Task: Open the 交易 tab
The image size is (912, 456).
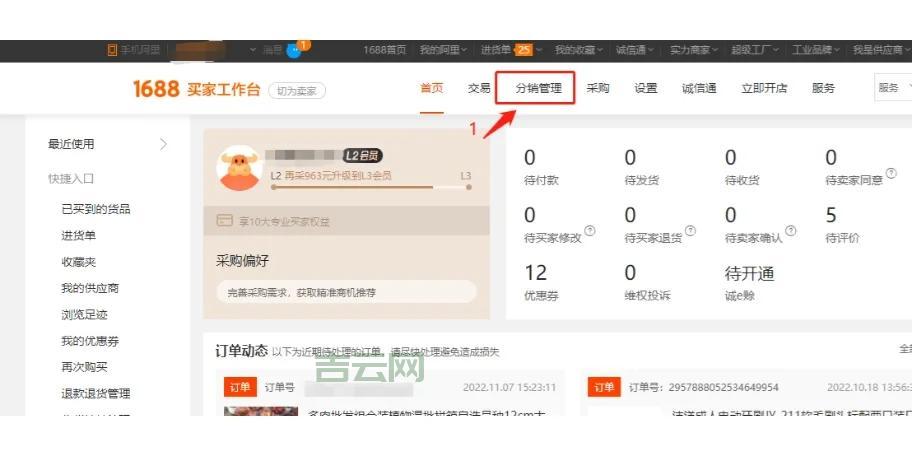Action: (x=479, y=88)
